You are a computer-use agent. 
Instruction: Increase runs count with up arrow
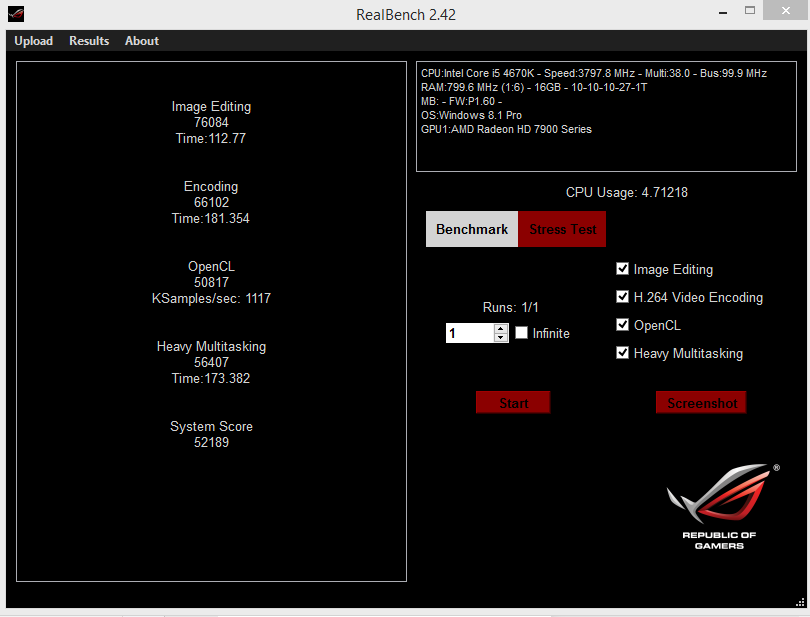(501, 328)
